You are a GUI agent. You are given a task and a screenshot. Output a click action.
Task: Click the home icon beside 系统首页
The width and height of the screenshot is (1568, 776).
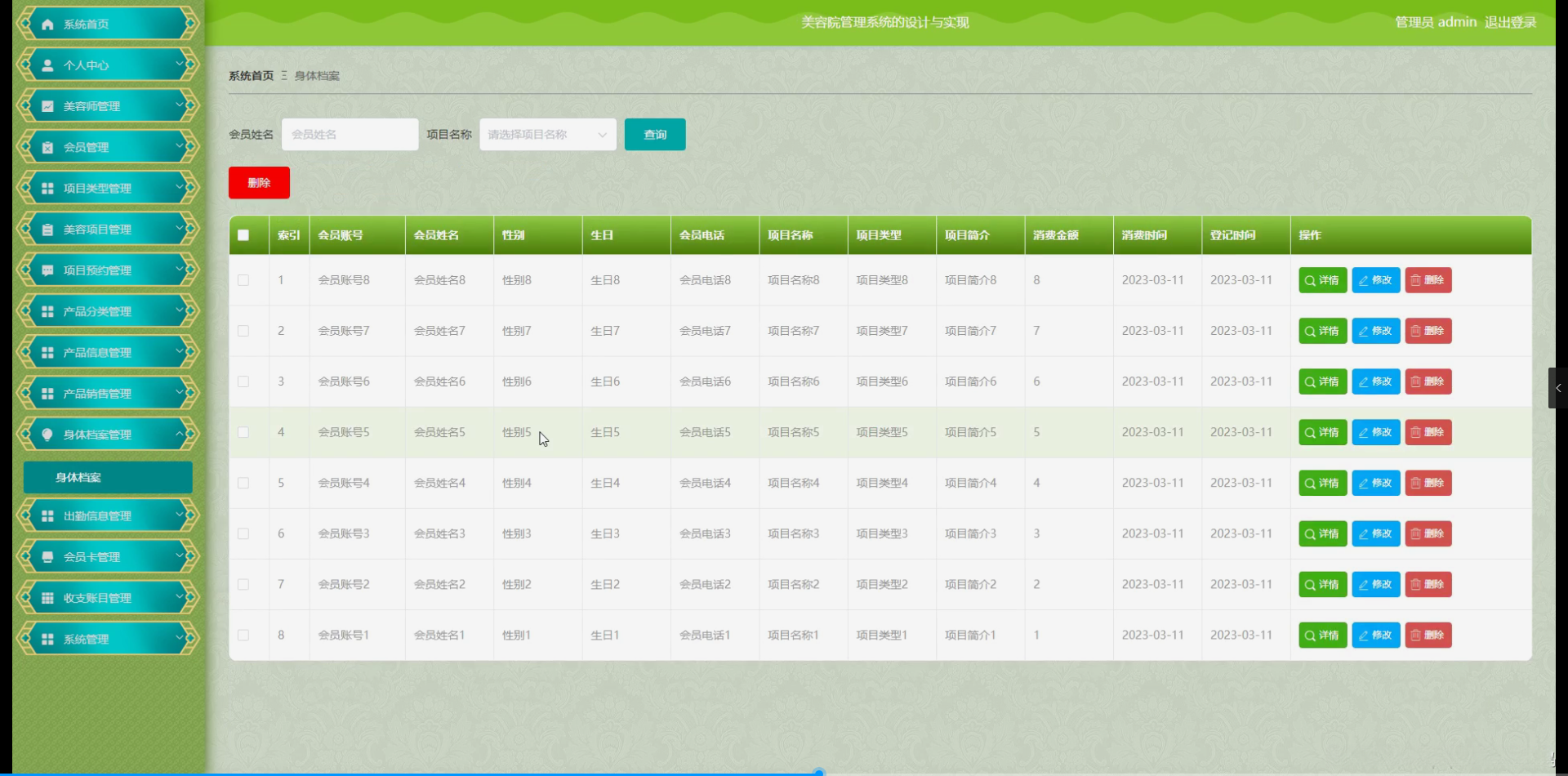pos(47,25)
